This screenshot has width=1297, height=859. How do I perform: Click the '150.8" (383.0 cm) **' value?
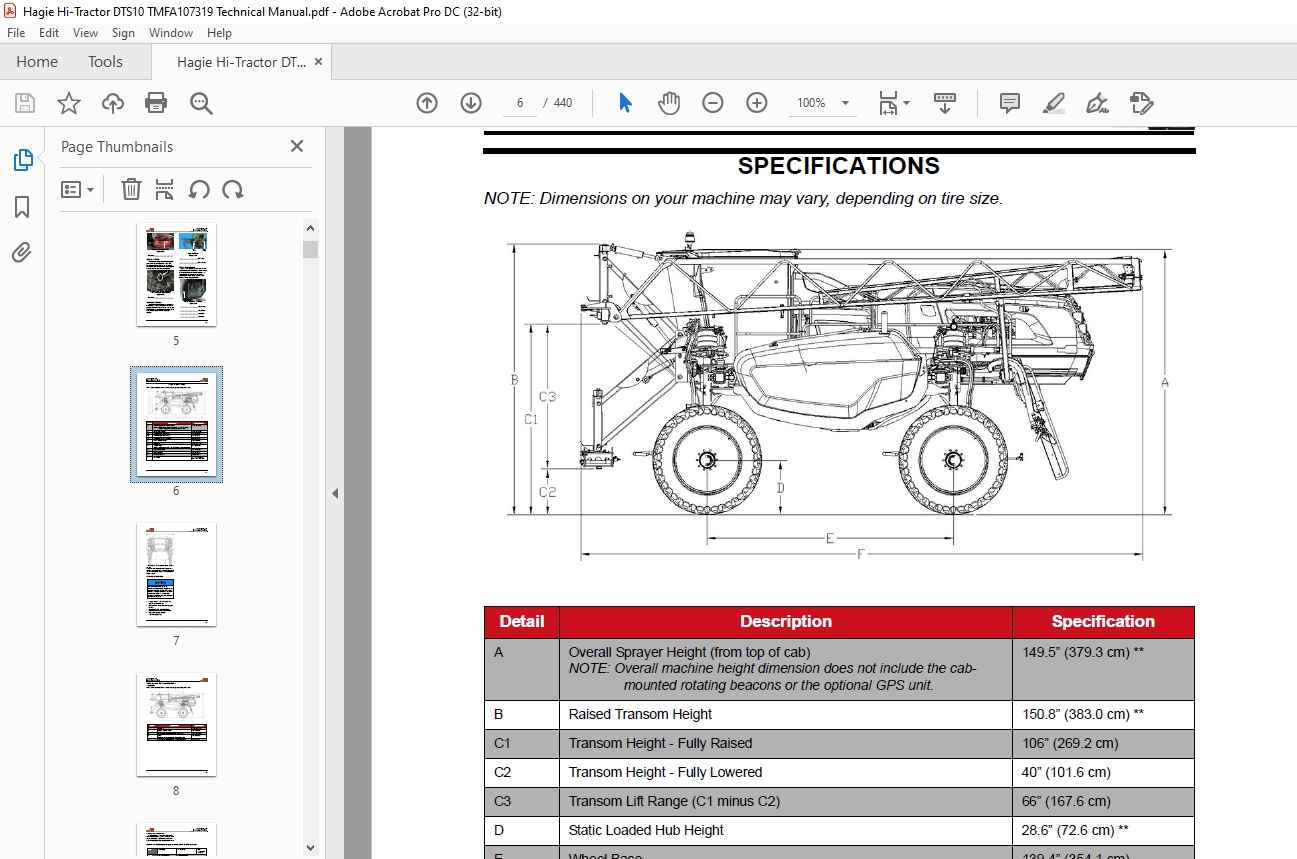(1083, 715)
